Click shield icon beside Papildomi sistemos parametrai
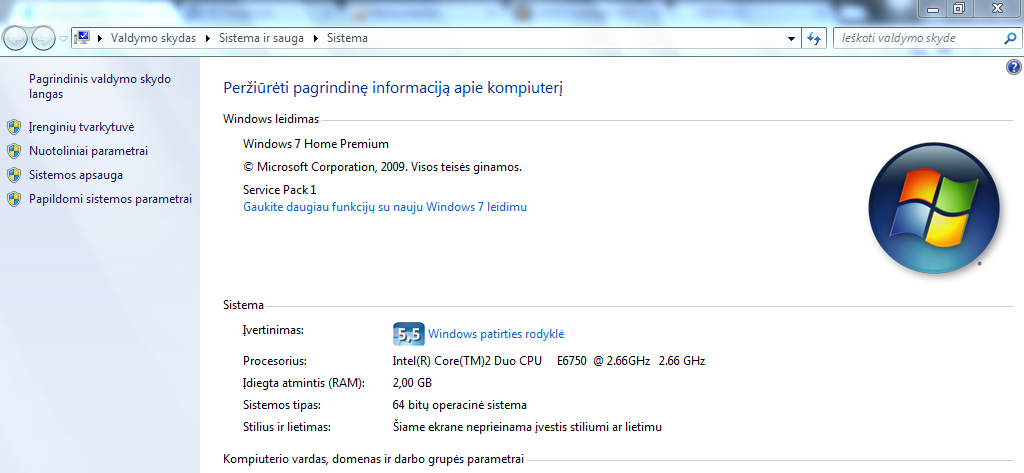 (x=14, y=199)
